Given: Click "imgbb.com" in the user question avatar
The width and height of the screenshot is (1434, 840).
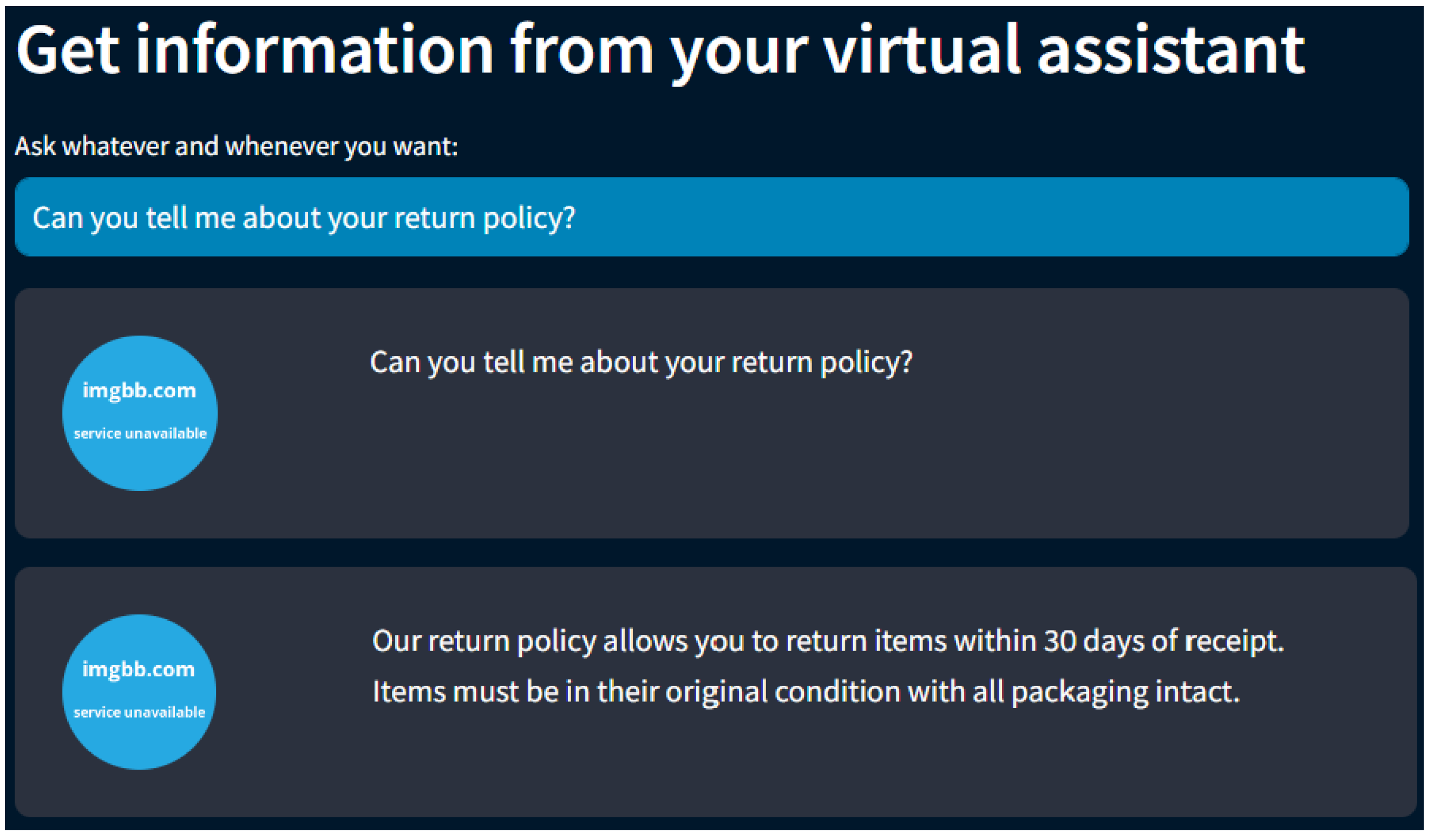Looking at the screenshot, I should pyautogui.click(x=140, y=391).
